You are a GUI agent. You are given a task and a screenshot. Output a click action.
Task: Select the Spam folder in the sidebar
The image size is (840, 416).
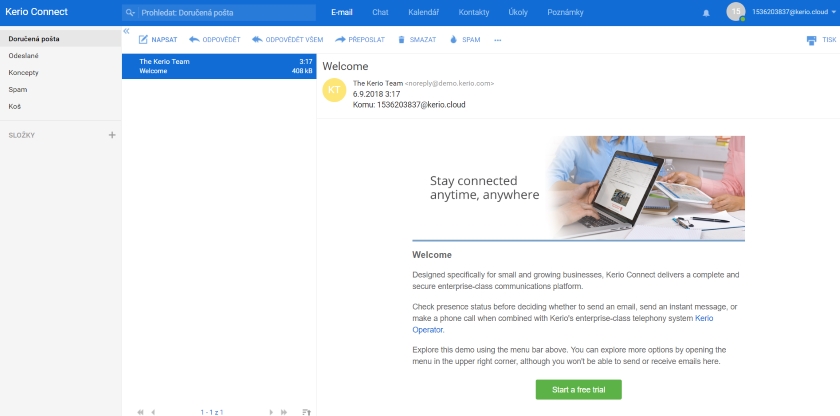(x=61, y=89)
